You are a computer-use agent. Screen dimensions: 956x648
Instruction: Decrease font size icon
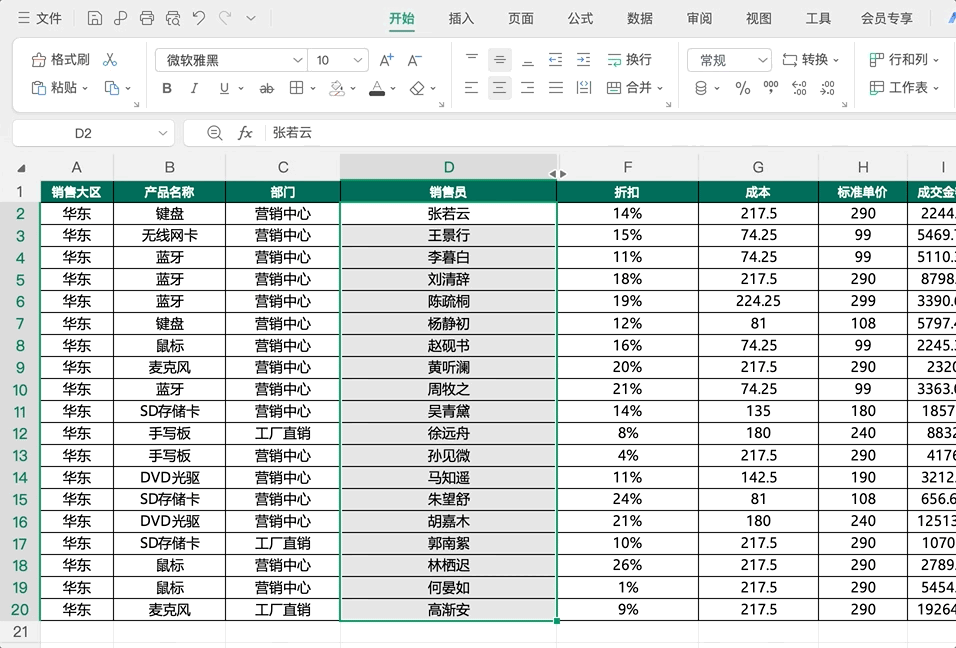[415, 60]
